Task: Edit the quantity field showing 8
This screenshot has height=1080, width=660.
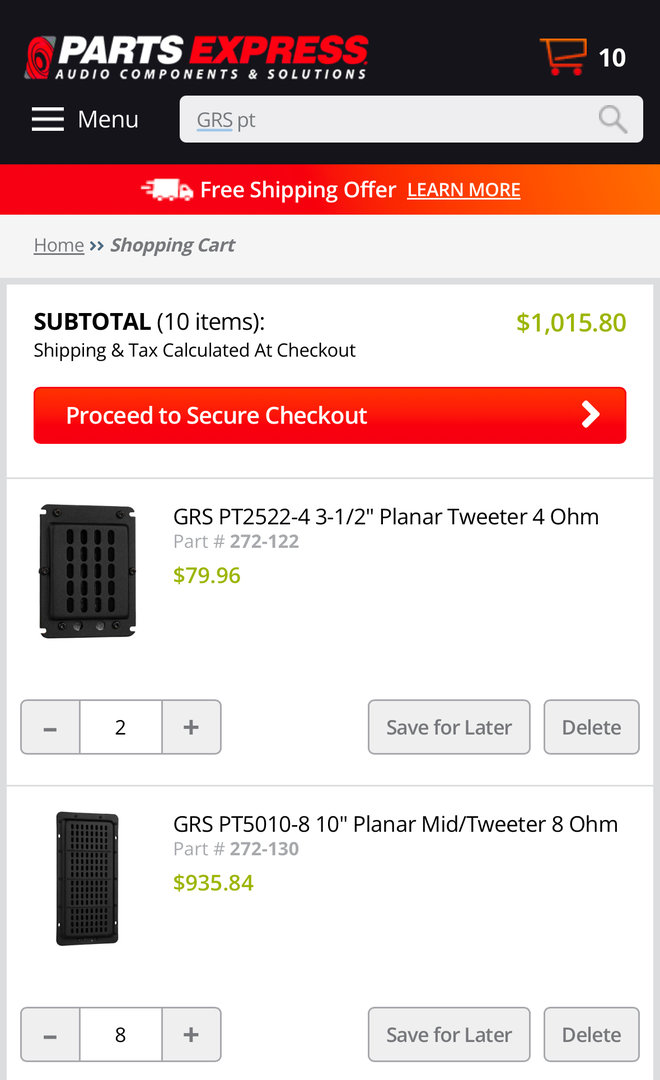Action: coord(121,1034)
